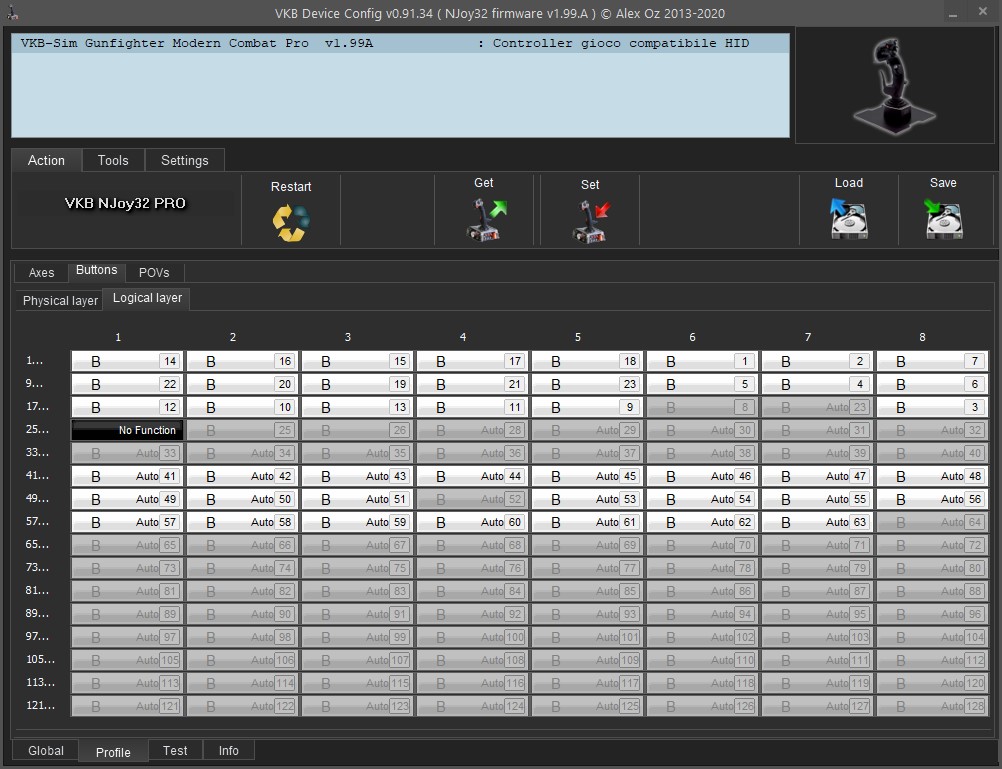This screenshot has width=1002, height=769.
Task: Select the Auto 48 button cell
Action: coord(932,476)
